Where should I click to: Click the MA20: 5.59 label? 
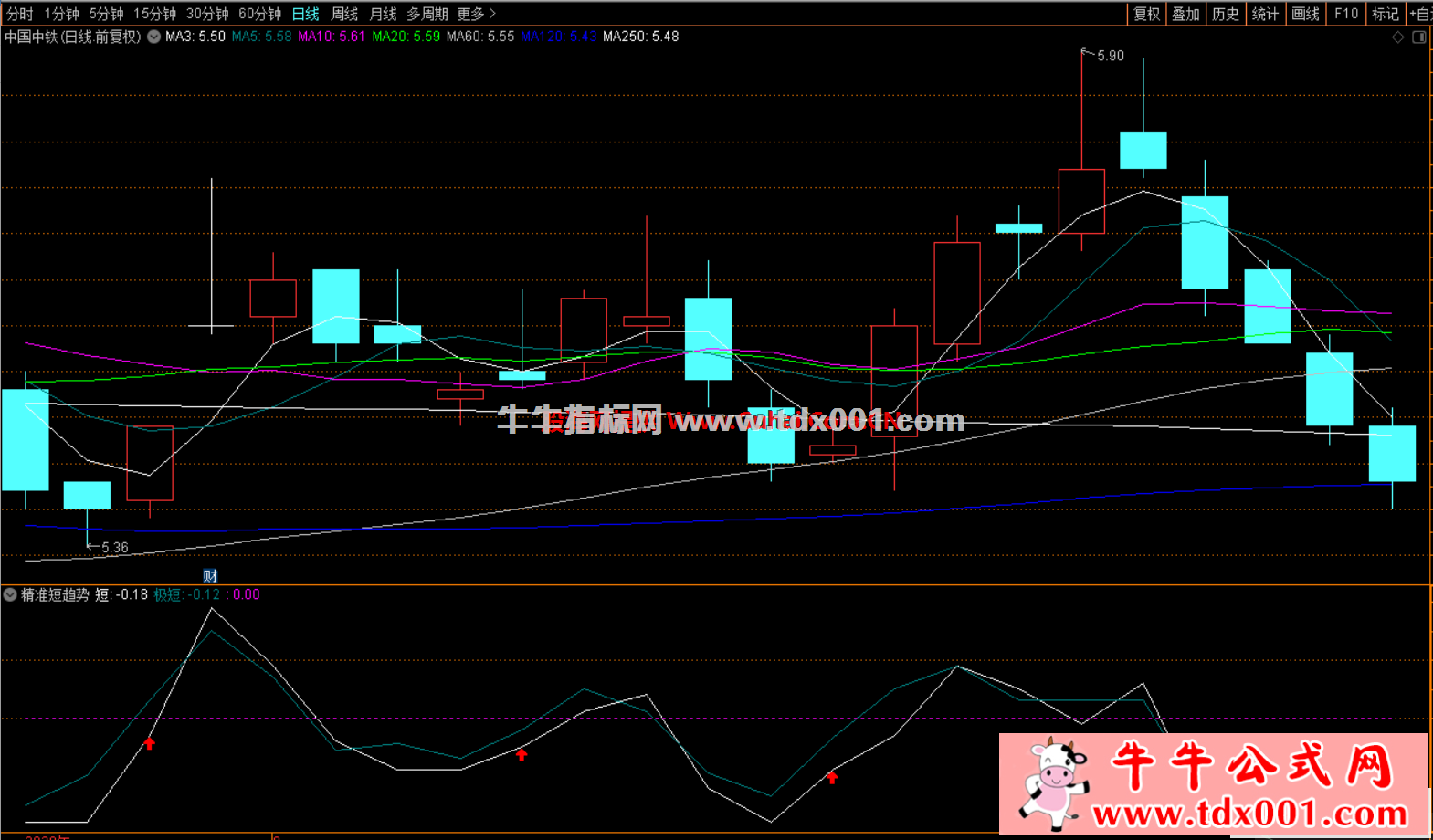pyautogui.click(x=406, y=37)
